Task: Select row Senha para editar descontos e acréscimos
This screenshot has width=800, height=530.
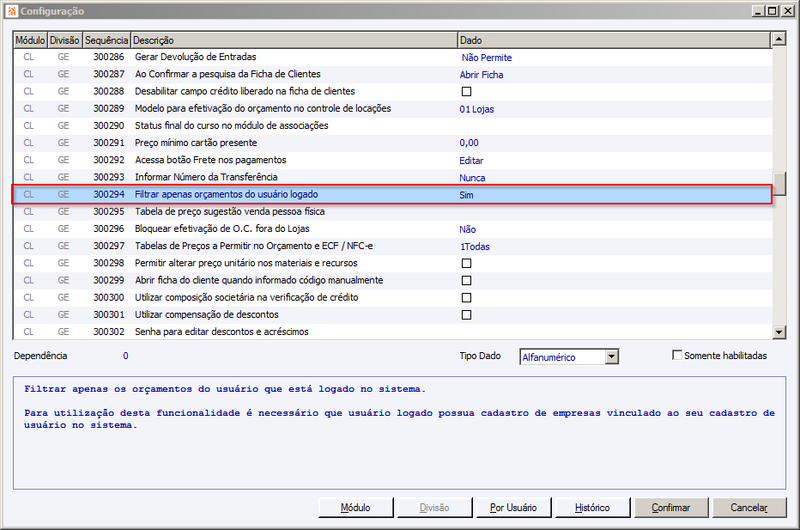Action: coord(392,332)
